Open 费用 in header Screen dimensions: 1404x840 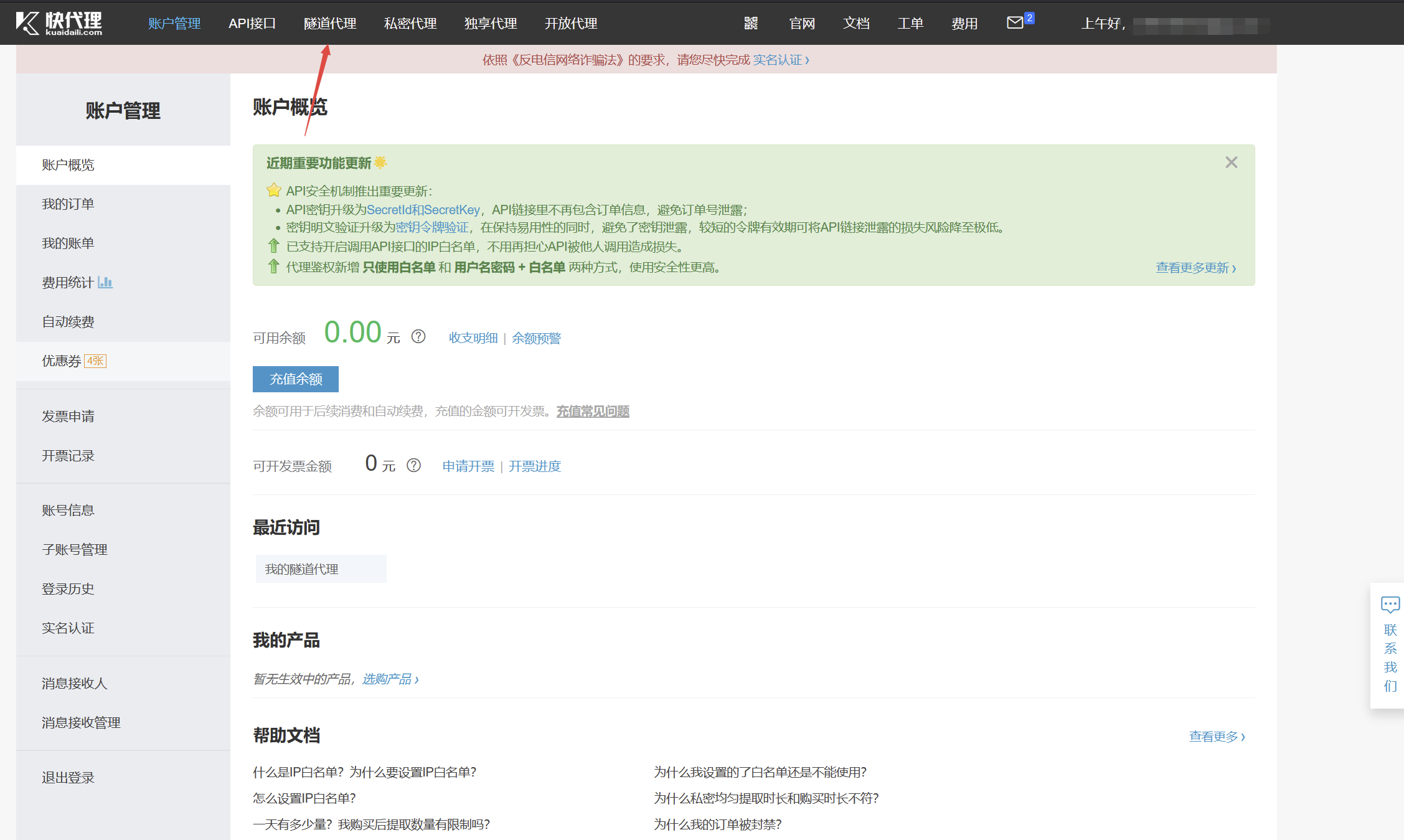click(964, 24)
